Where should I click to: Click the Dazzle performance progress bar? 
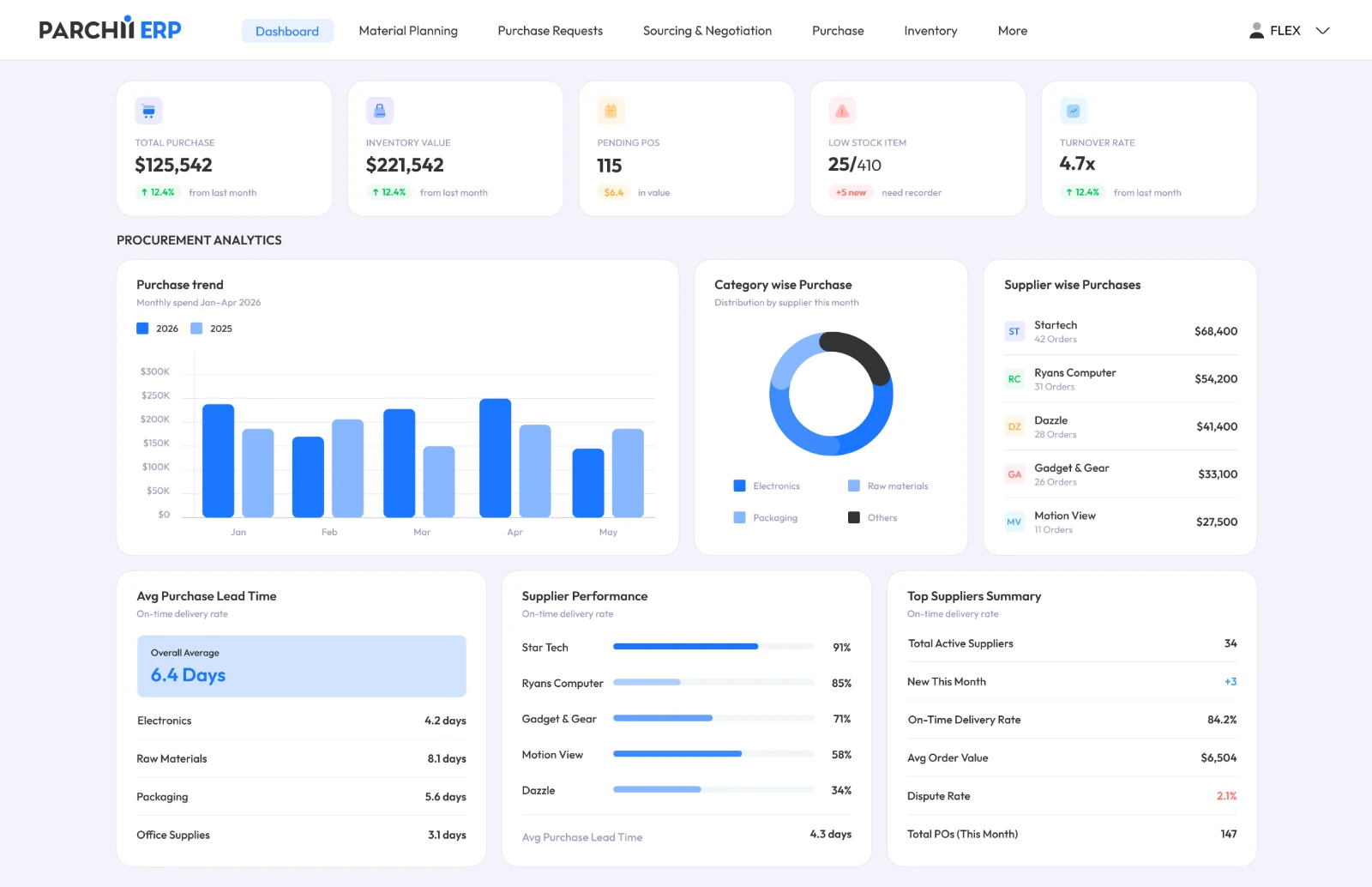tap(713, 789)
